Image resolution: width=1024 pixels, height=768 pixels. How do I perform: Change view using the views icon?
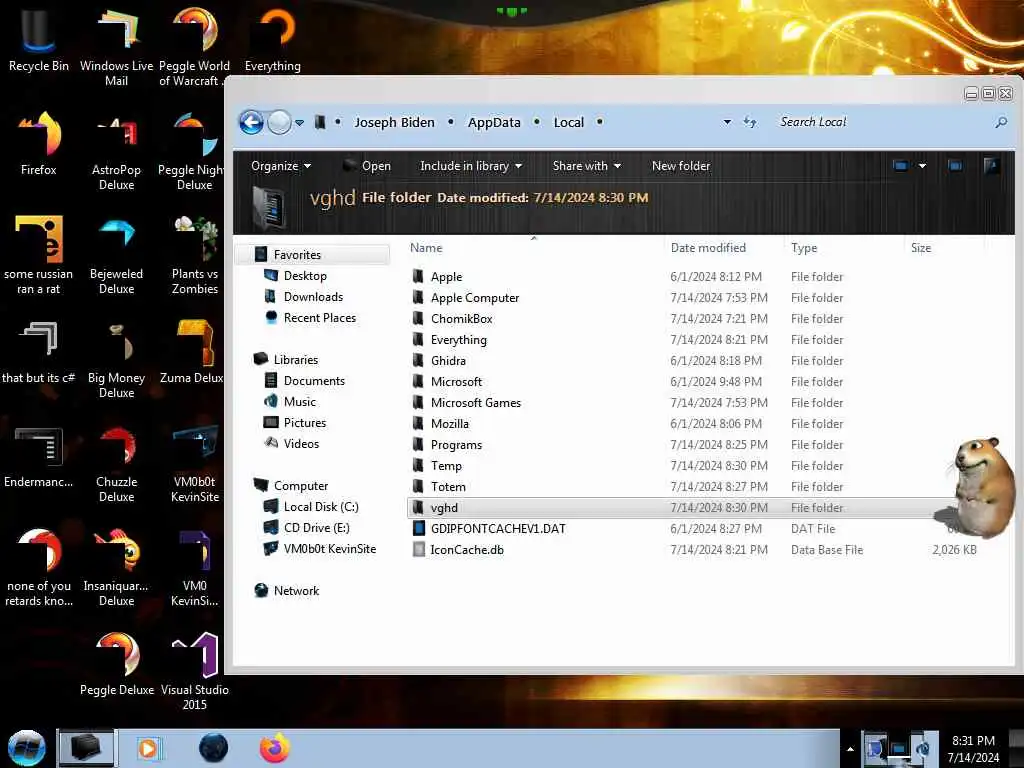point(900,166)
